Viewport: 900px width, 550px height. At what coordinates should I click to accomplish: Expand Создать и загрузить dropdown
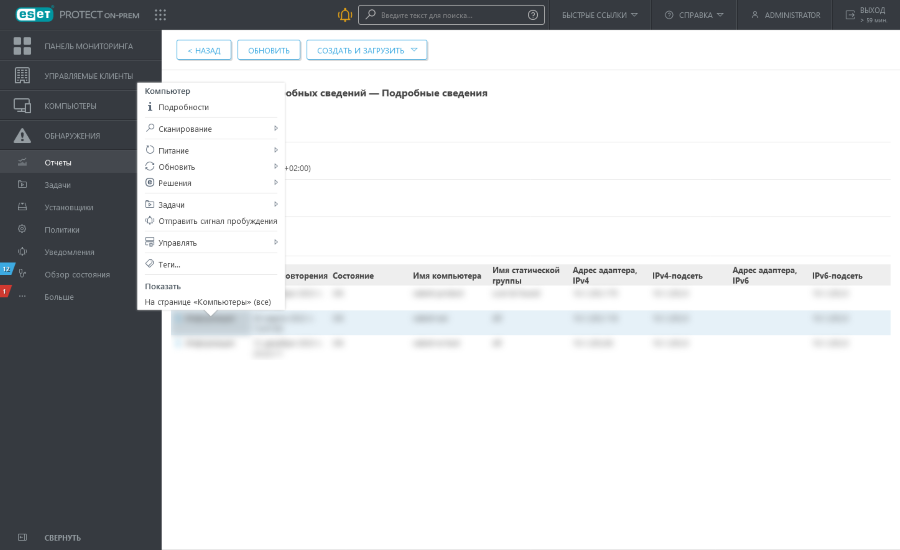coord(366,50)
